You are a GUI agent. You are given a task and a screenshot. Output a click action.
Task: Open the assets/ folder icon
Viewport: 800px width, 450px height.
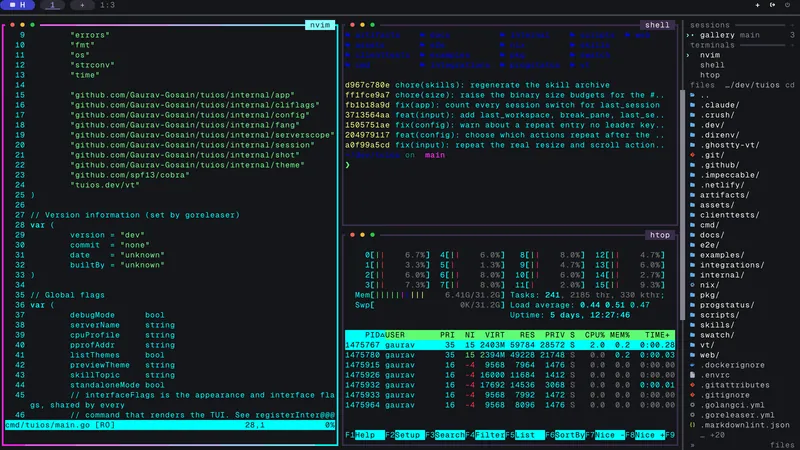(692, 205)
